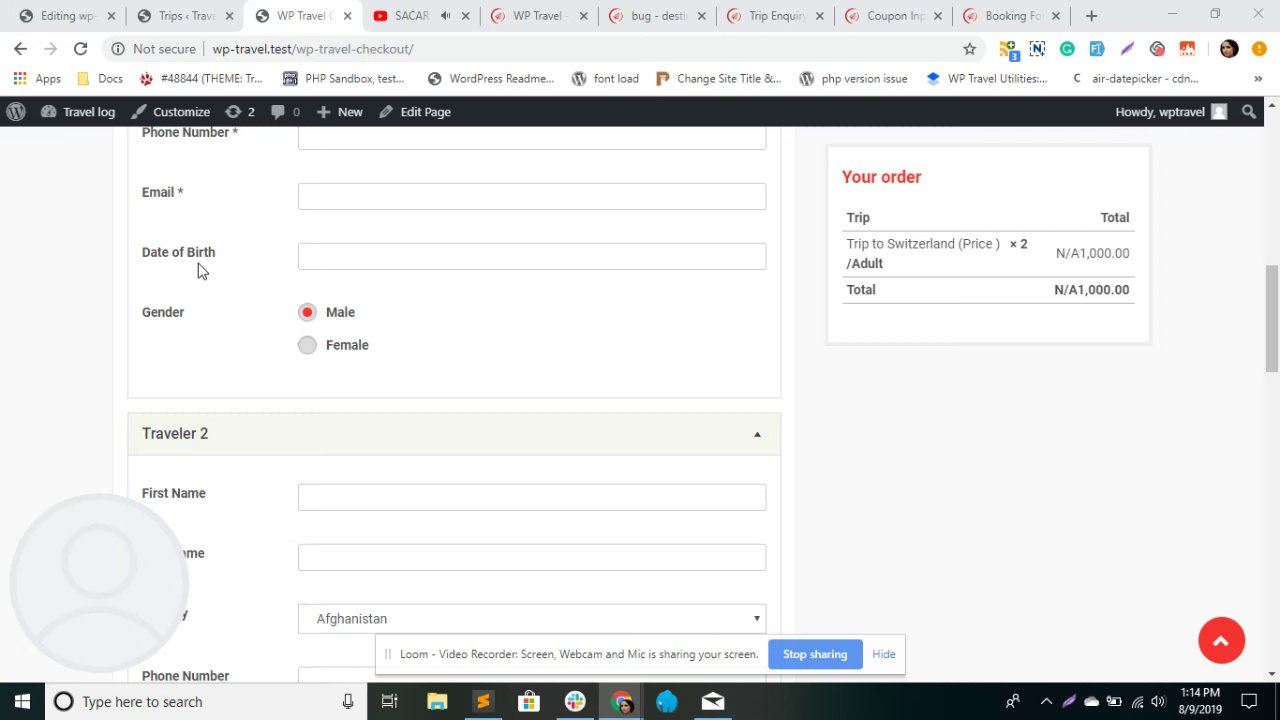Focus the Date of Birth field
Screen dimensions: 1280x720
[532, 256]
